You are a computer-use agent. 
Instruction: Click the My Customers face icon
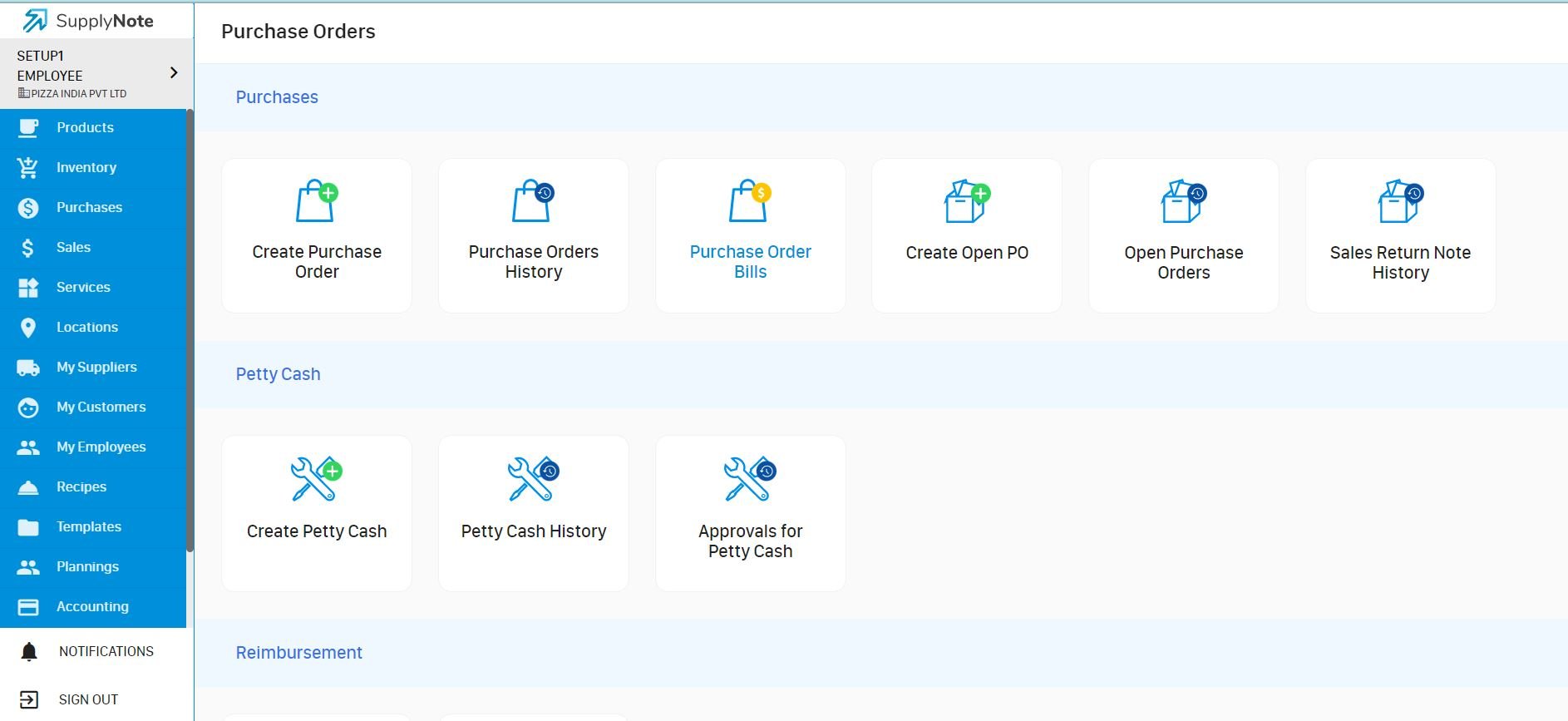tap(28, 407)
